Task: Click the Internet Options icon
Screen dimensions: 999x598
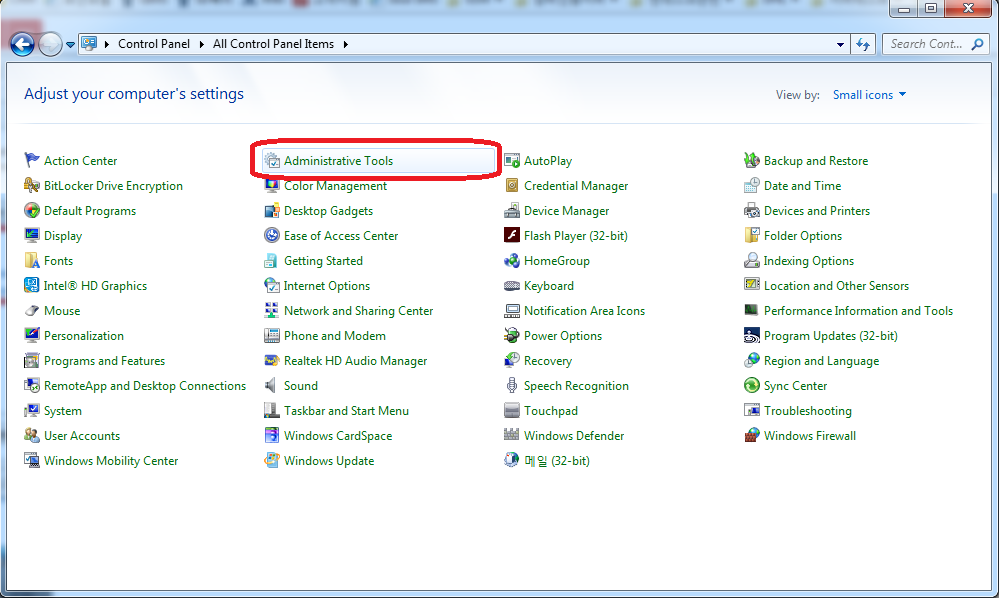Action: tap(272, 285)
